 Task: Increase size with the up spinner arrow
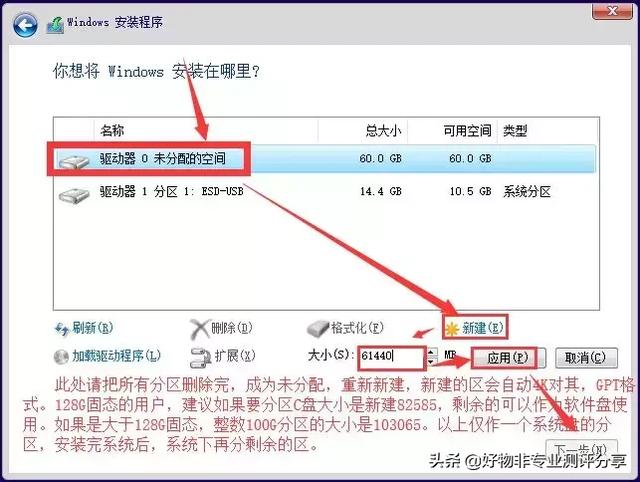tap(431, 352)
